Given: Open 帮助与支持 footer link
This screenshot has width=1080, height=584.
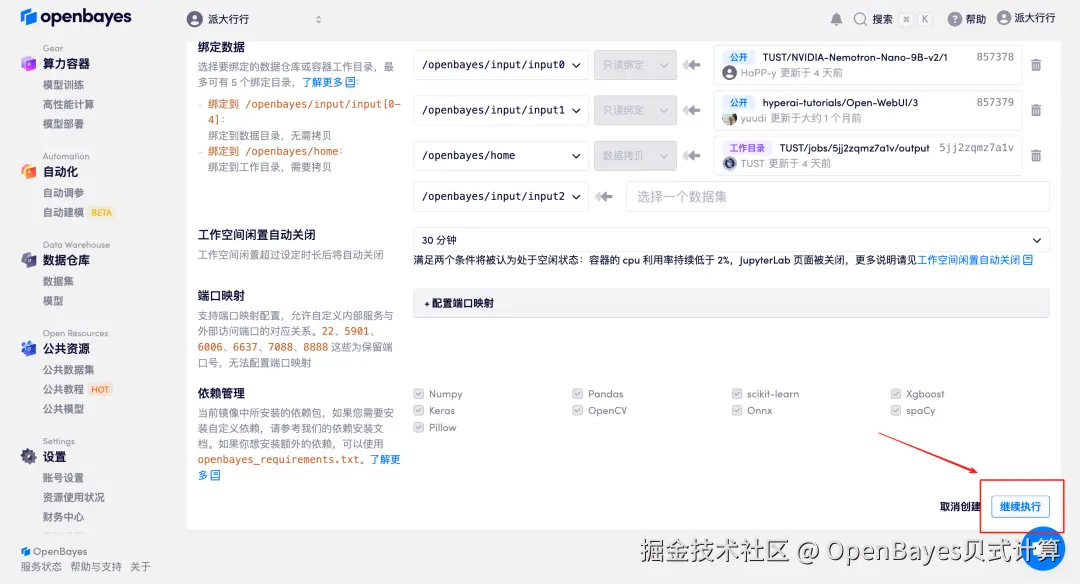Looking at the screenshot, I should (x=96, y=567).
